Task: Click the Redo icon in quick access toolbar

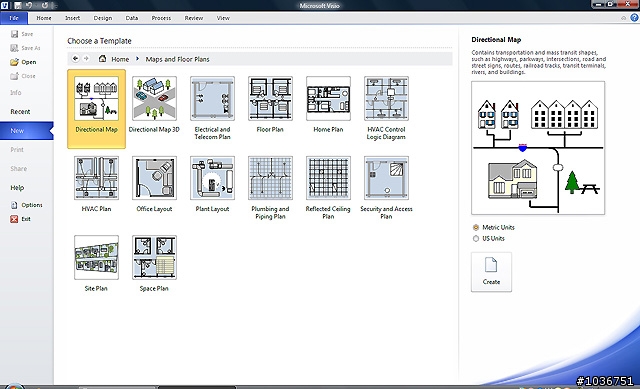Action: point(44,5)
